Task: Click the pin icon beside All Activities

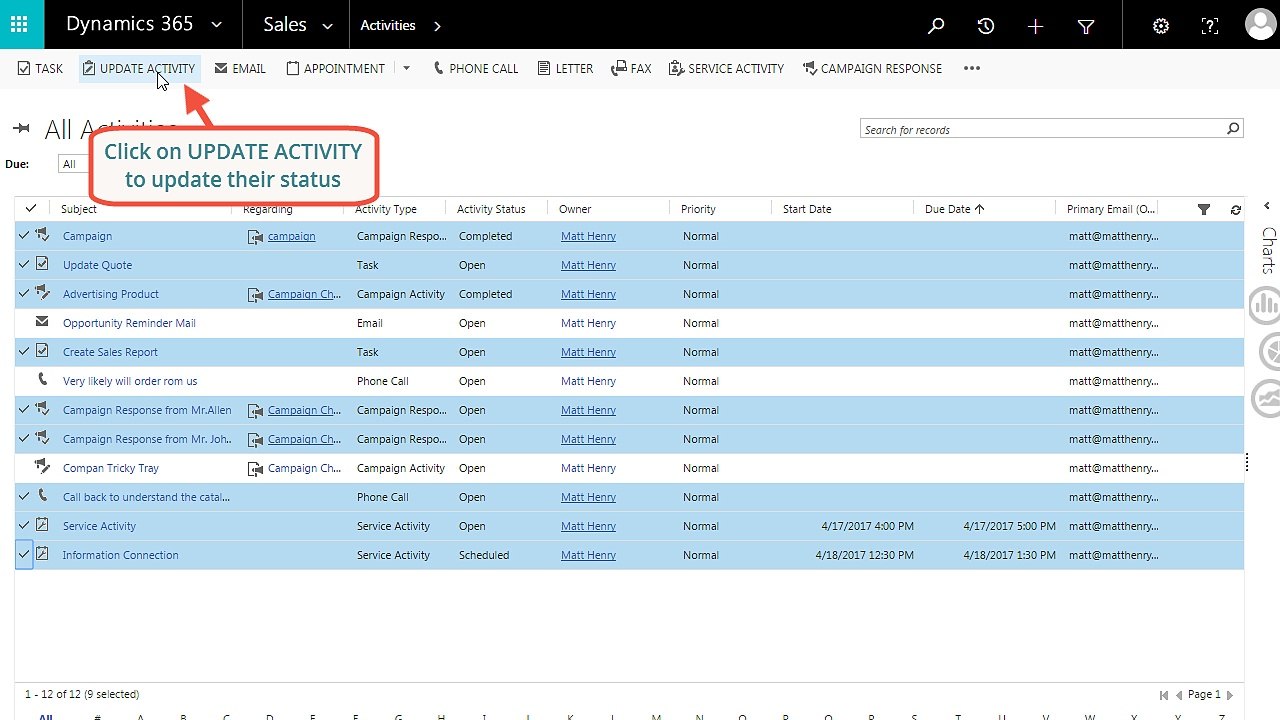Action: click(21, 128)
